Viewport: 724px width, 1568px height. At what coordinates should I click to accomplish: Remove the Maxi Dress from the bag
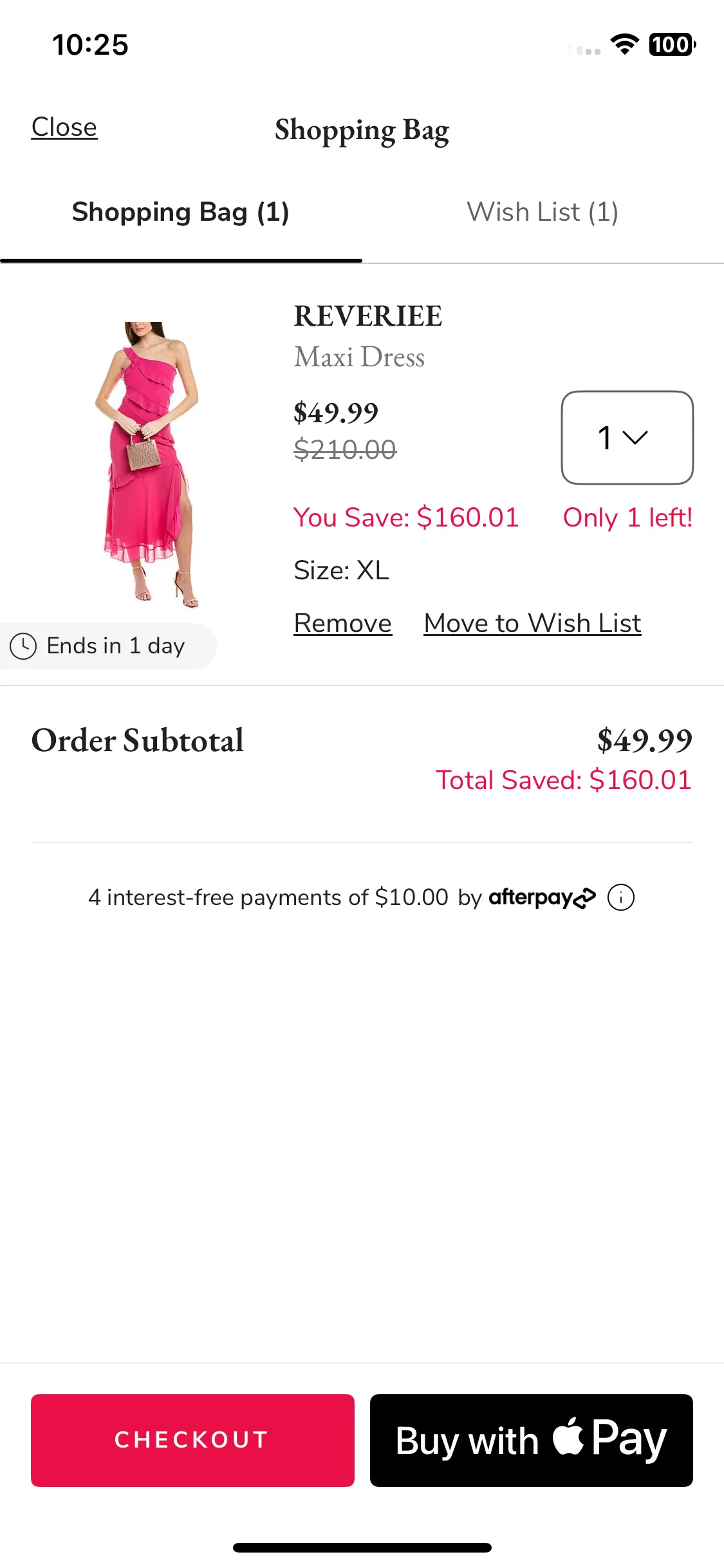click(x=343, y=623)
